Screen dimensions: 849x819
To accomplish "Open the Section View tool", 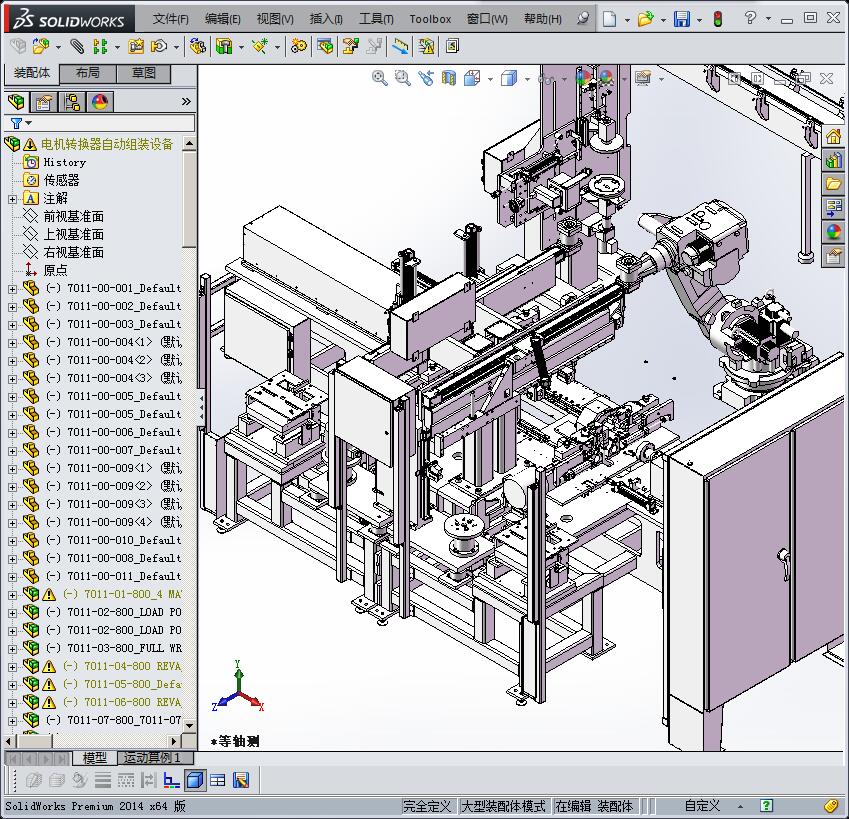I will click(447, 77).
